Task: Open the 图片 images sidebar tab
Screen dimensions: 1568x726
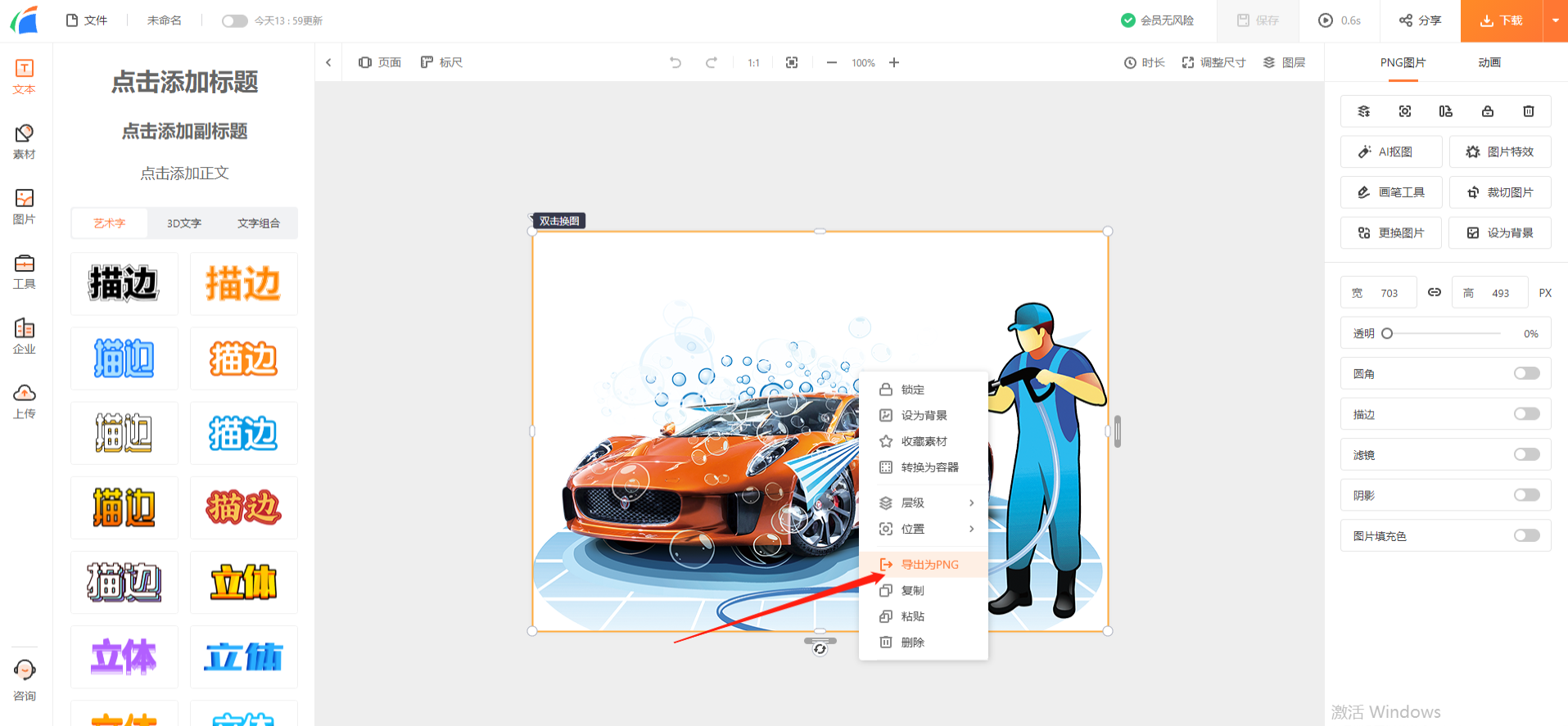Action: click(25, 206)
